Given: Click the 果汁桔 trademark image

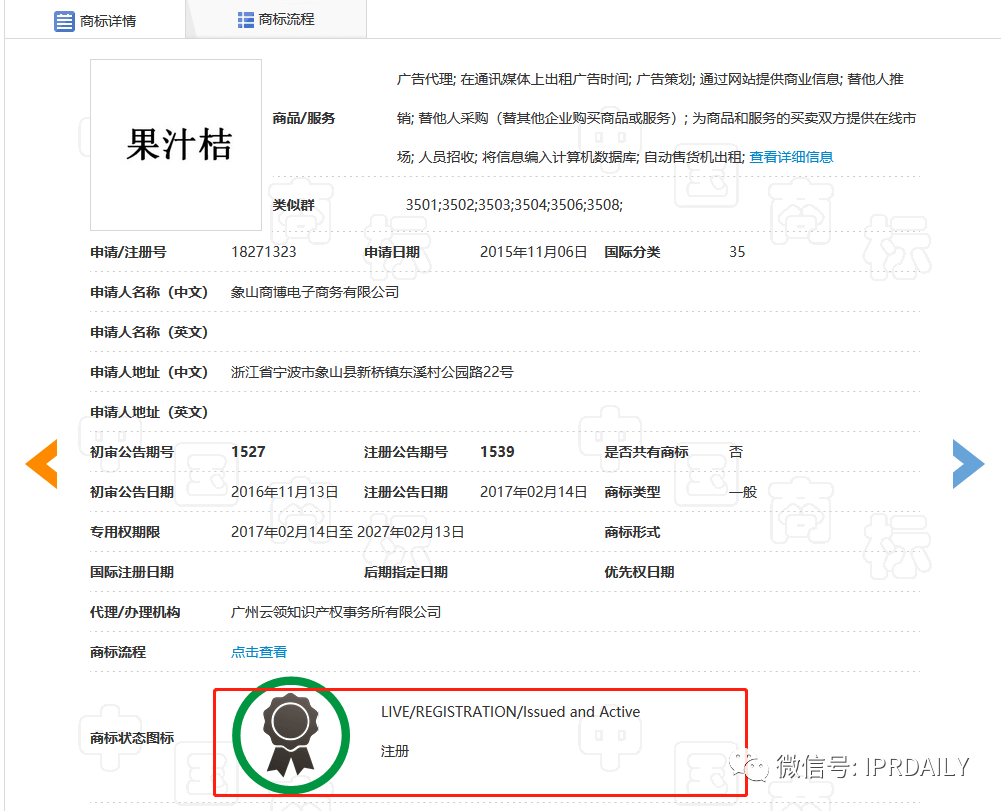Looking at the screenshot, I should click(176, 145).
